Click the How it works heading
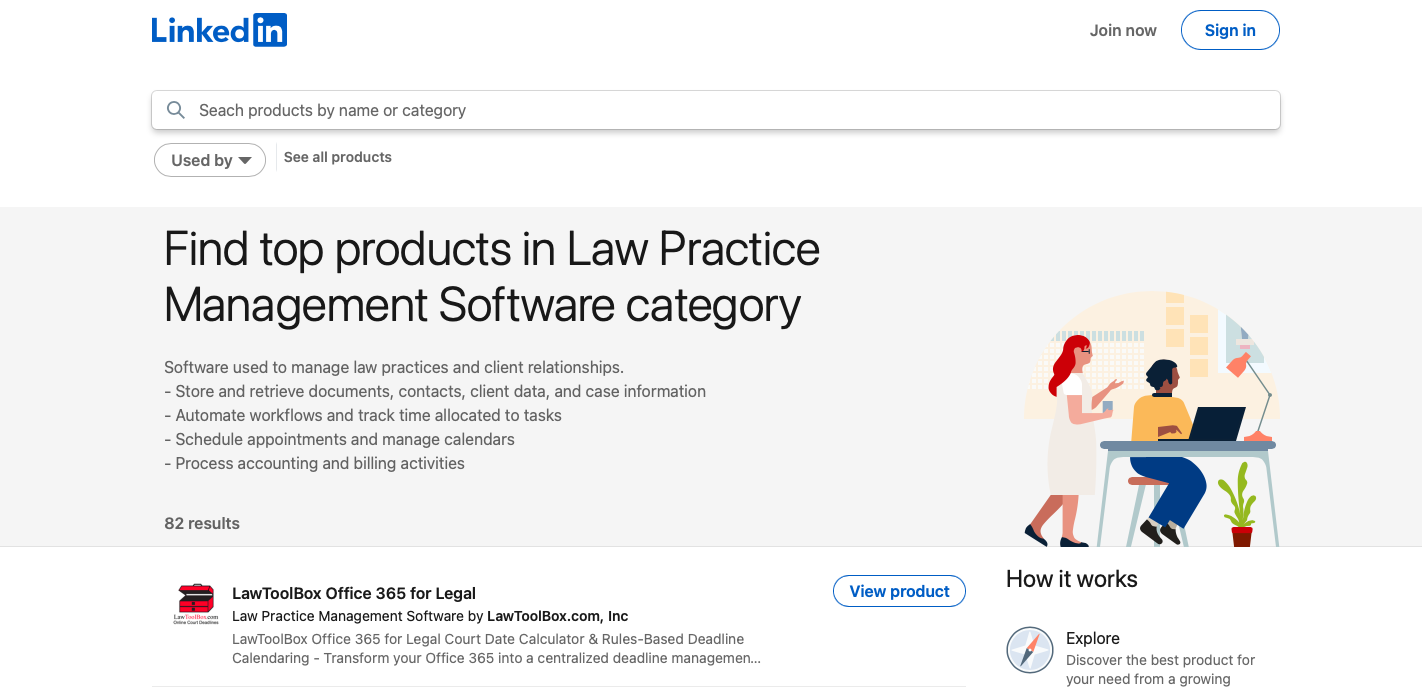The width and height of the screenshot is (1422, 690). coord(1071,578)
